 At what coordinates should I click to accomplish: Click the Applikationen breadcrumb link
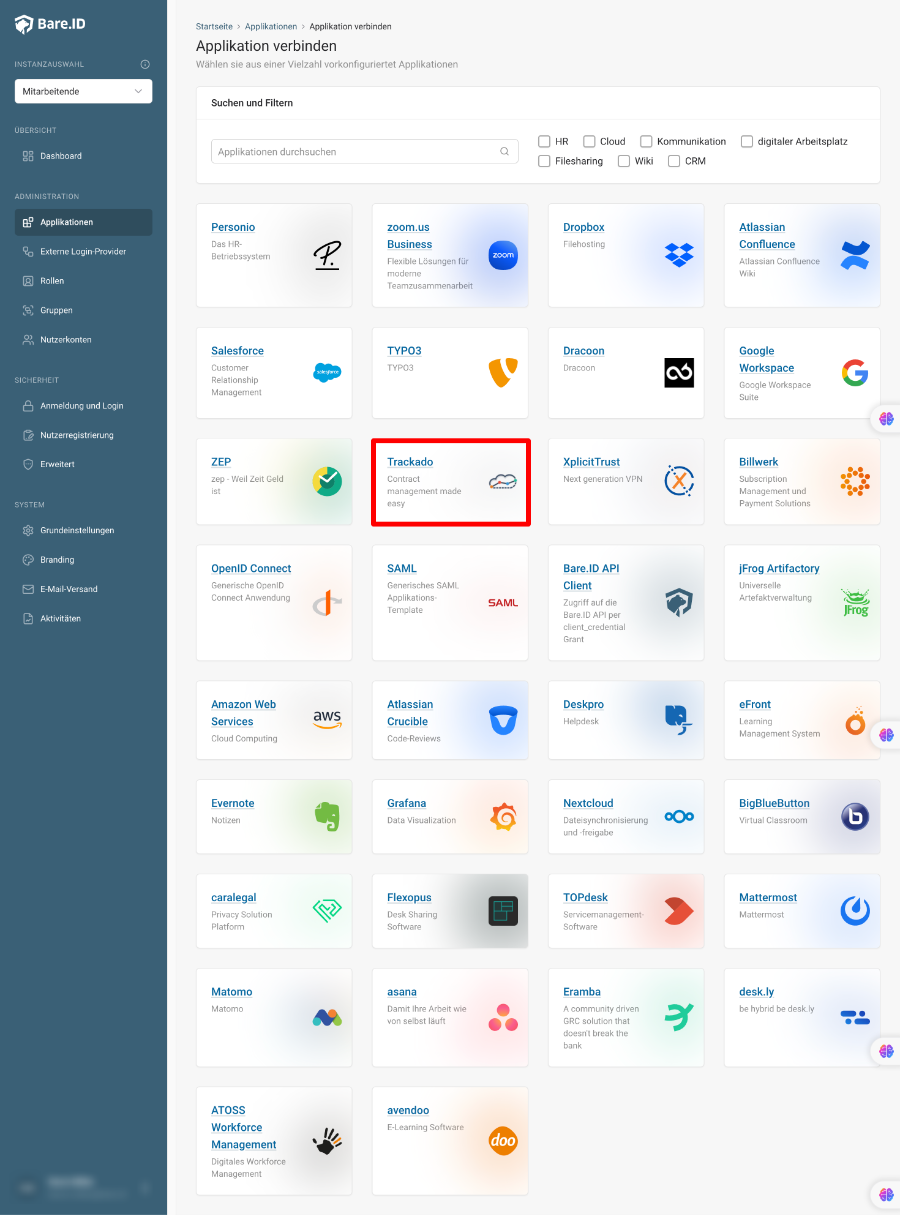coord(271,26)
